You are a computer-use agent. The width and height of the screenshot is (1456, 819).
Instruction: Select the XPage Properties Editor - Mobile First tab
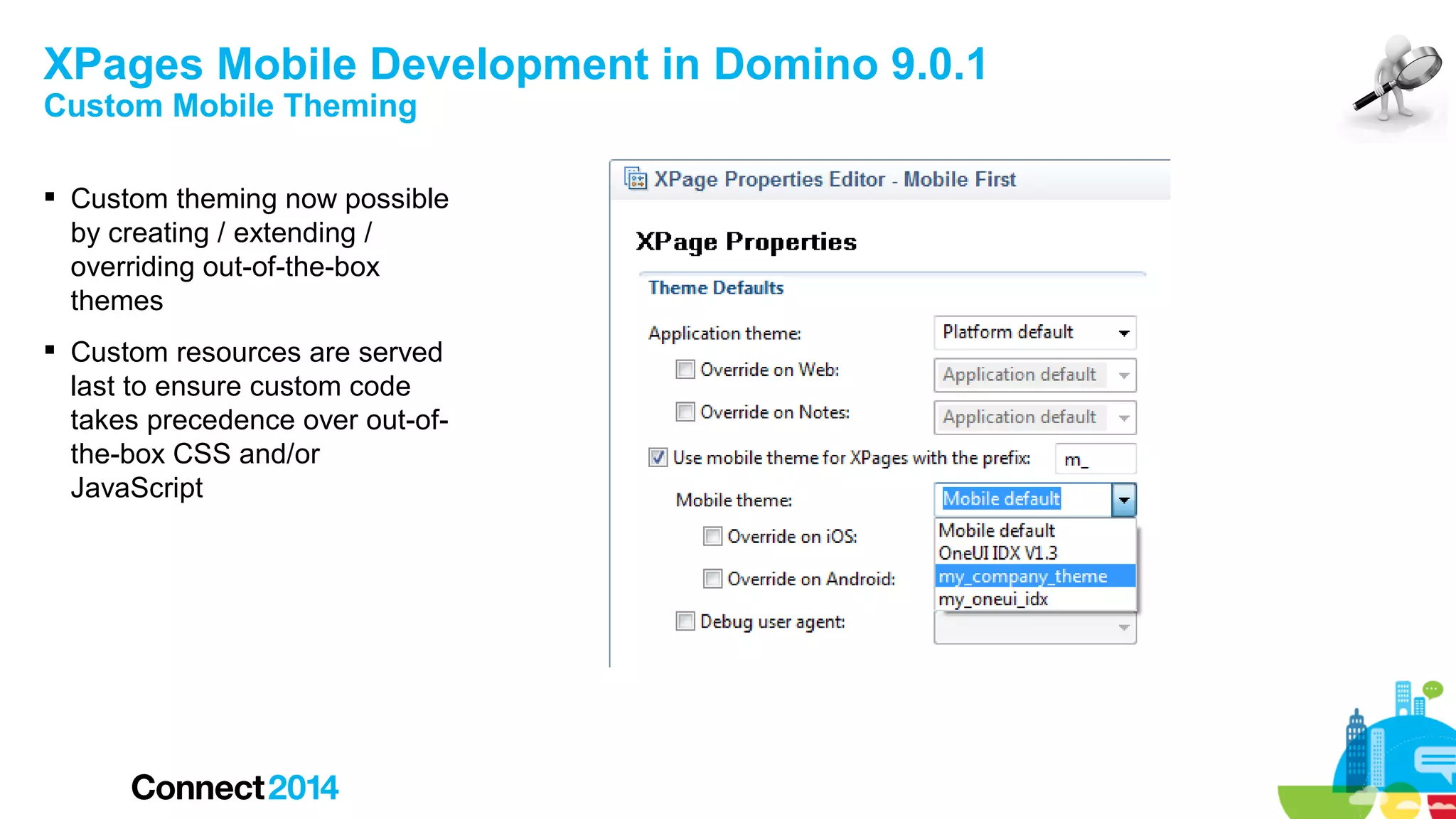click(x=835, y=179)
